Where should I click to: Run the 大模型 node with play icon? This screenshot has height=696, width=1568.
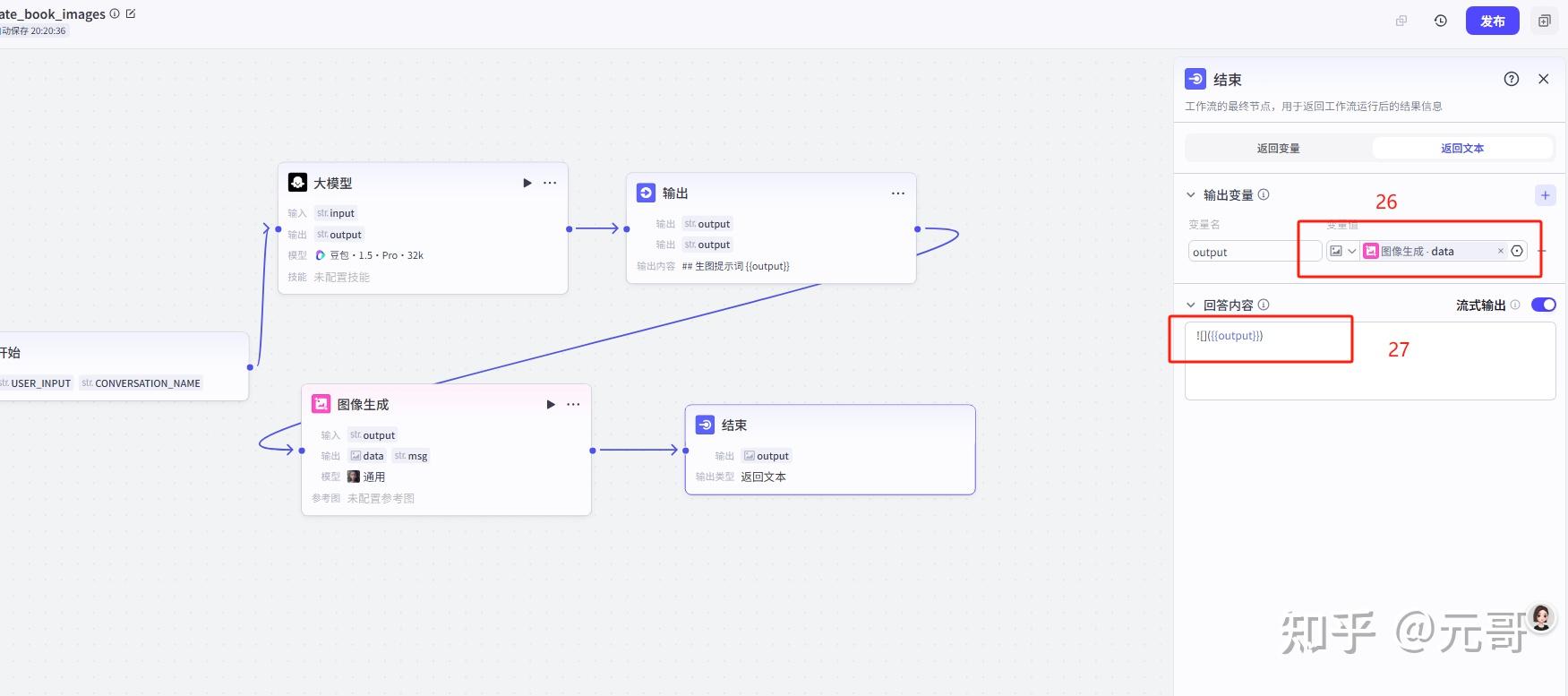point(527,183)
